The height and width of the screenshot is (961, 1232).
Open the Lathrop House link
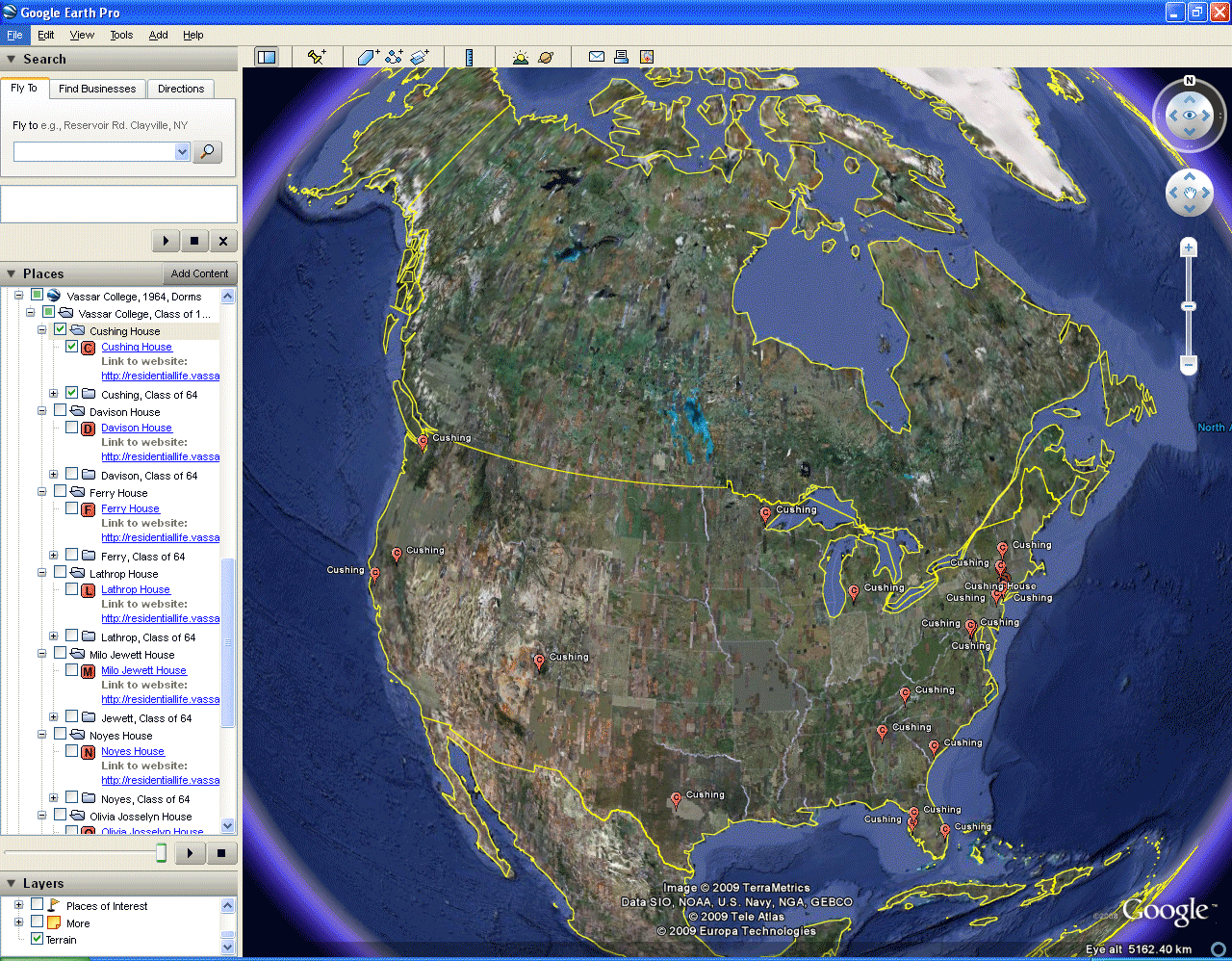[136, 589]
